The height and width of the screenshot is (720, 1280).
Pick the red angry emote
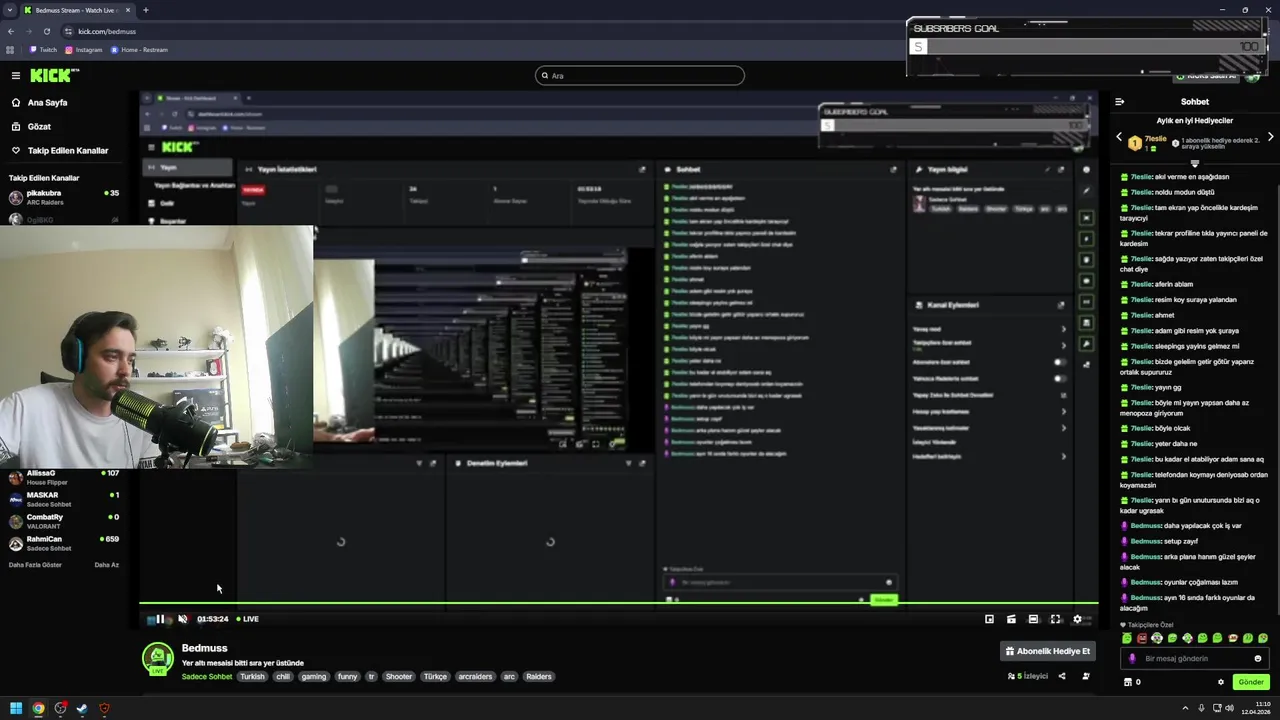tap(1142, 638)
